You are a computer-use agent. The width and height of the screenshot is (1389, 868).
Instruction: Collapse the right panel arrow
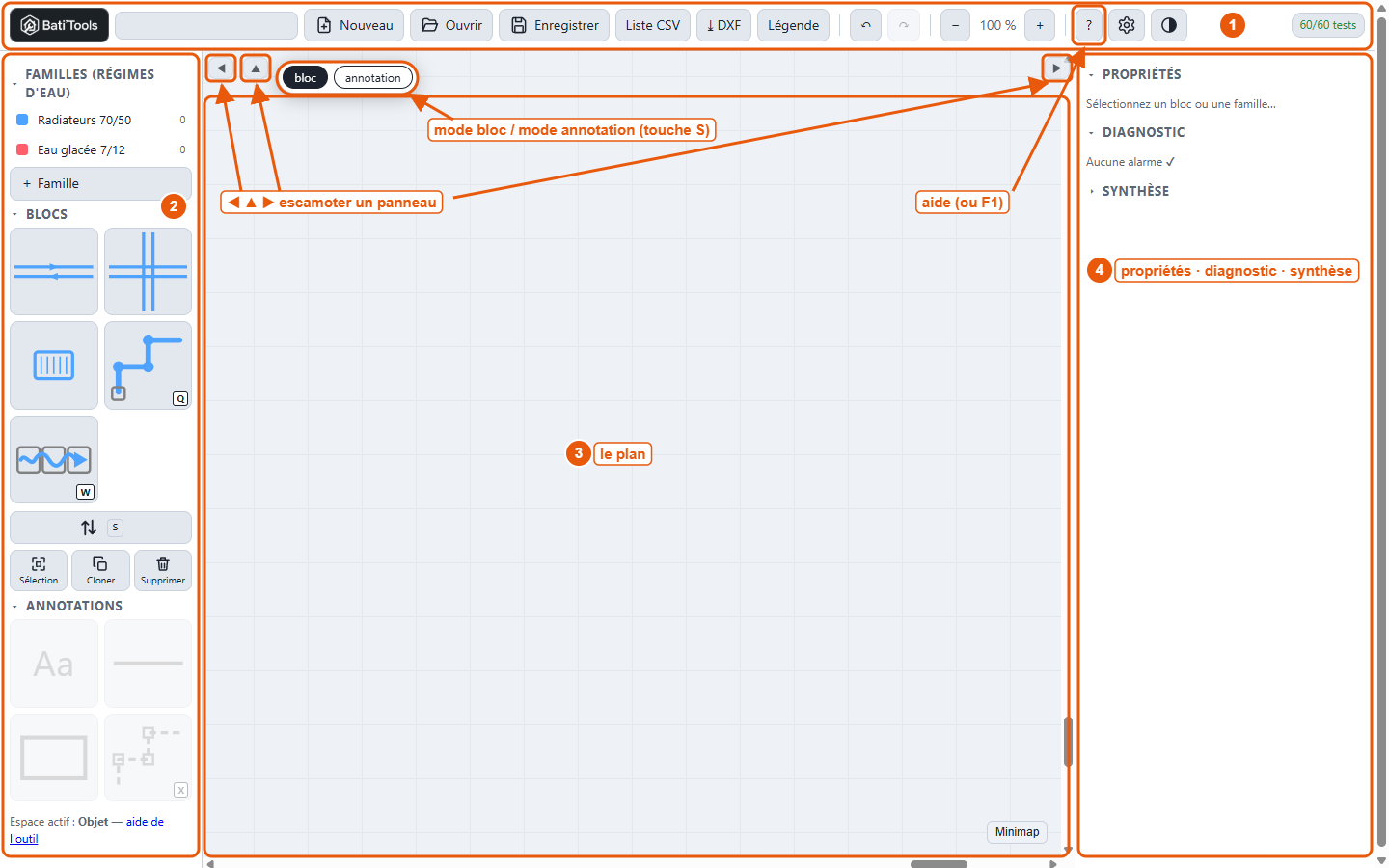coord(1056,68)
